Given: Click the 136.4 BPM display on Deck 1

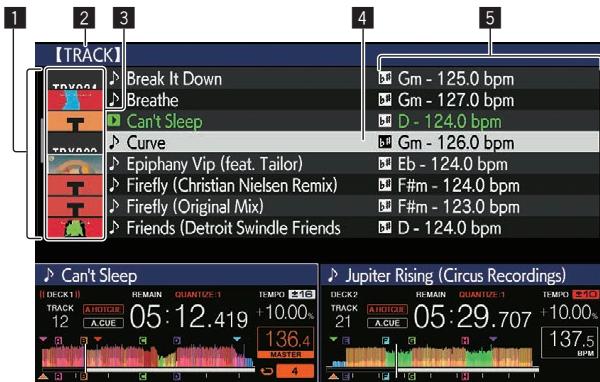Looking at the screenshot, I should point(285,339).
